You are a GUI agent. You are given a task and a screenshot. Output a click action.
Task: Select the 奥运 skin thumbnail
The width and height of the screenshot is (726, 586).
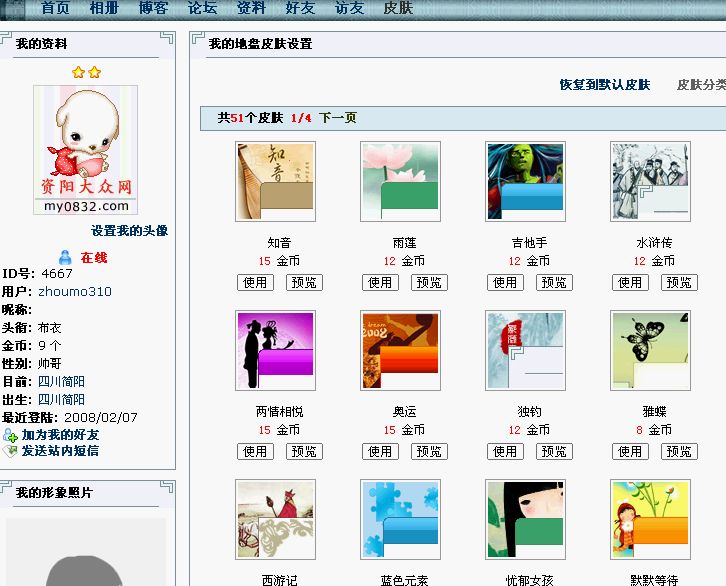tap(401, 350)
